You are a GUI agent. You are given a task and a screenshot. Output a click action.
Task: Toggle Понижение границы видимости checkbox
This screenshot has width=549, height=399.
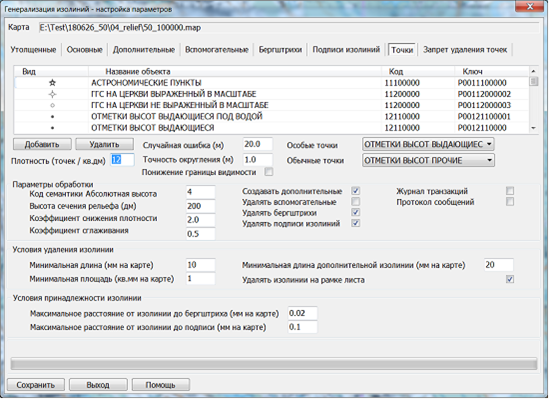tap(269, 172)
